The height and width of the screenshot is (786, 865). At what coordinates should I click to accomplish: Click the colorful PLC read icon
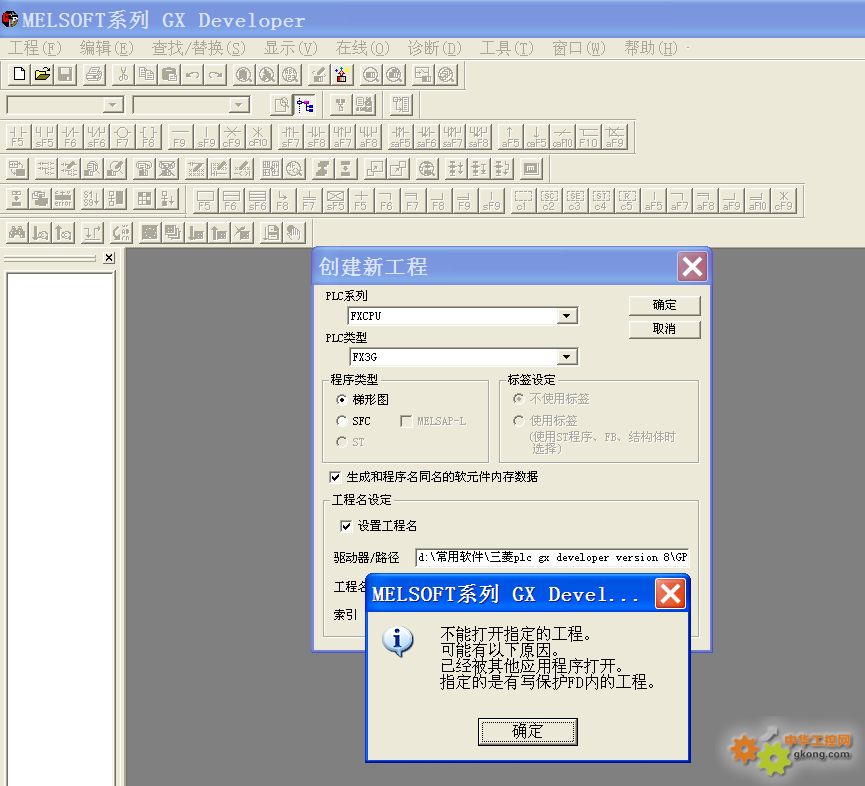coord(341,74)
